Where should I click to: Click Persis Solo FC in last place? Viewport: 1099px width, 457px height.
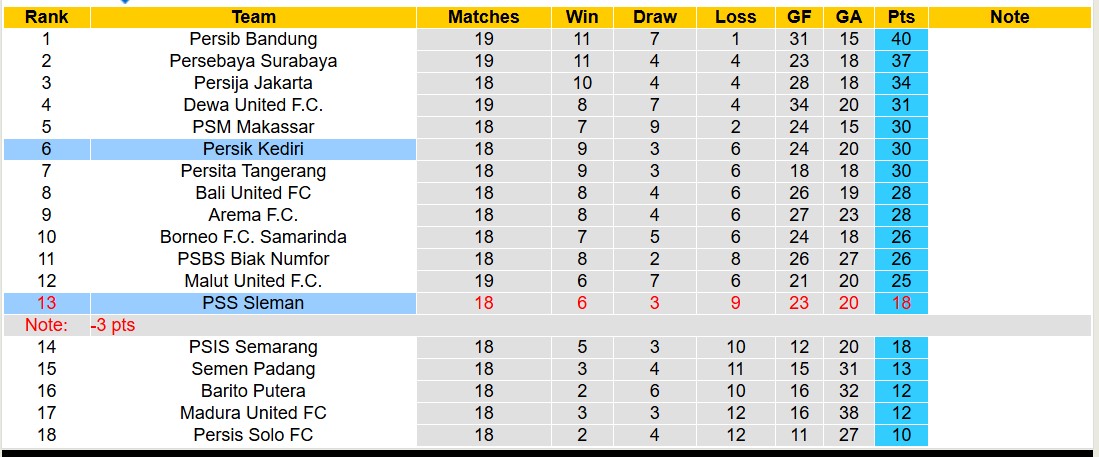[253, 435]
